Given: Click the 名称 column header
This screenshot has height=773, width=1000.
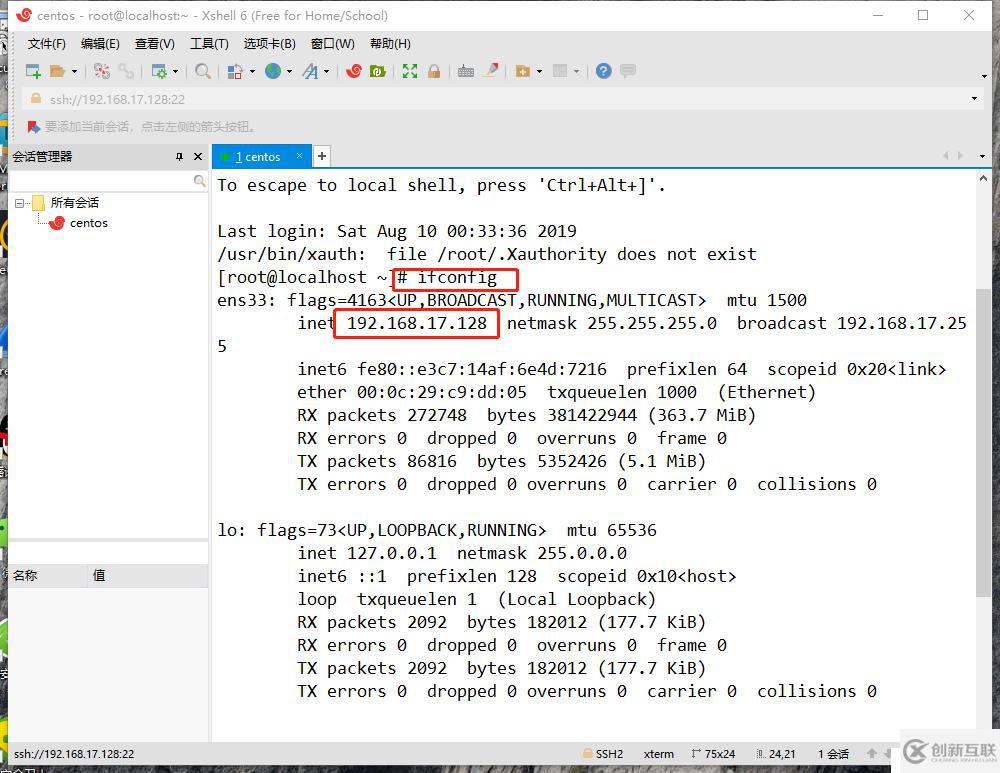Looking at the screenshot, I should click(x=48, y=575).
